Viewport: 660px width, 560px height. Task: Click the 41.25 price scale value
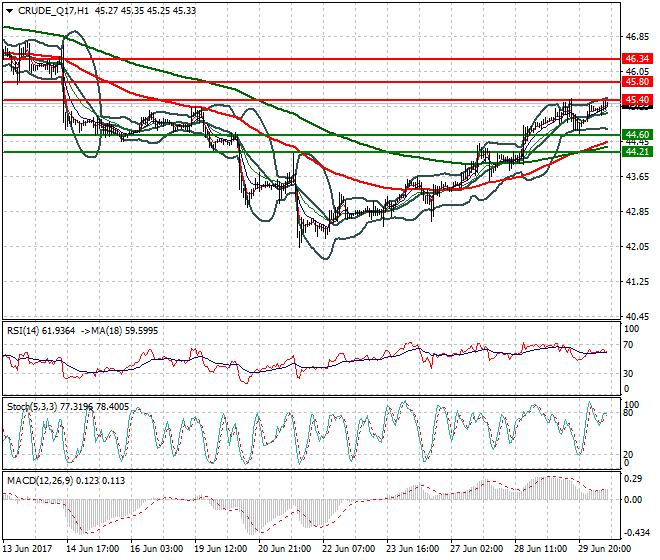pyautogui.click(x=637, y=281)
